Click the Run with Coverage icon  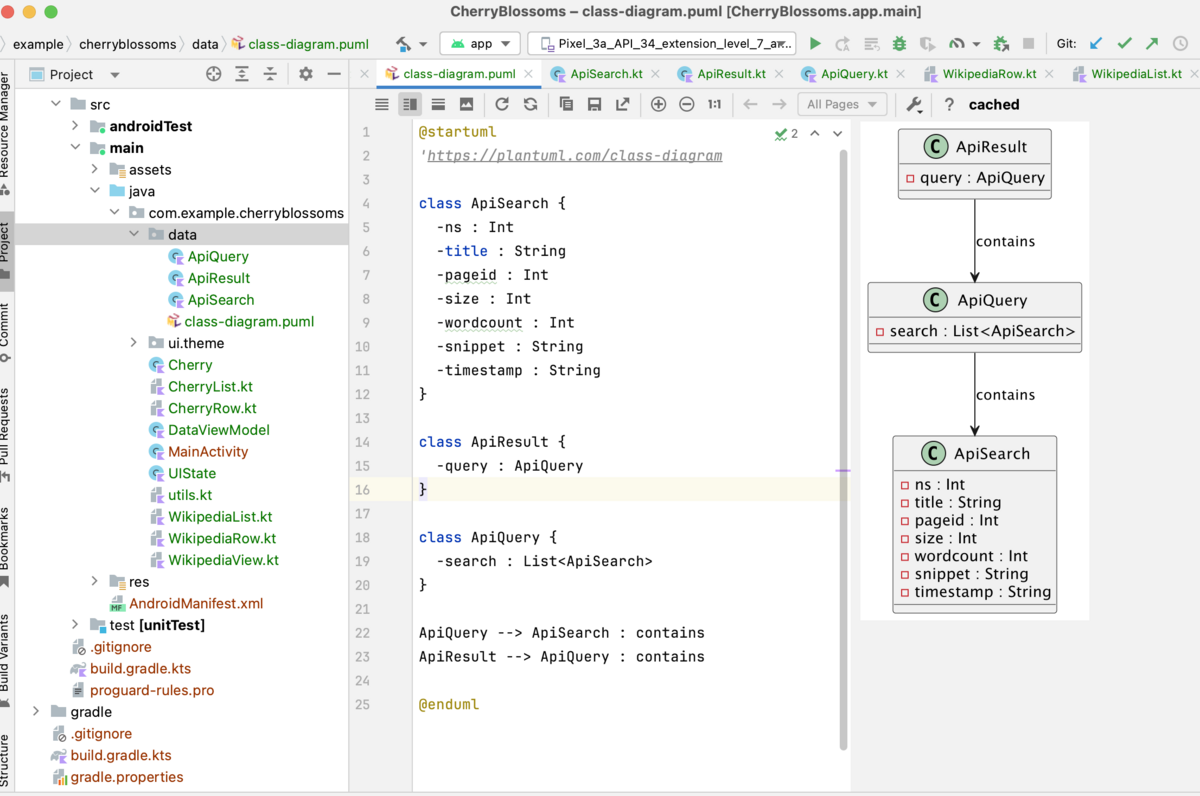click(927, 44)
